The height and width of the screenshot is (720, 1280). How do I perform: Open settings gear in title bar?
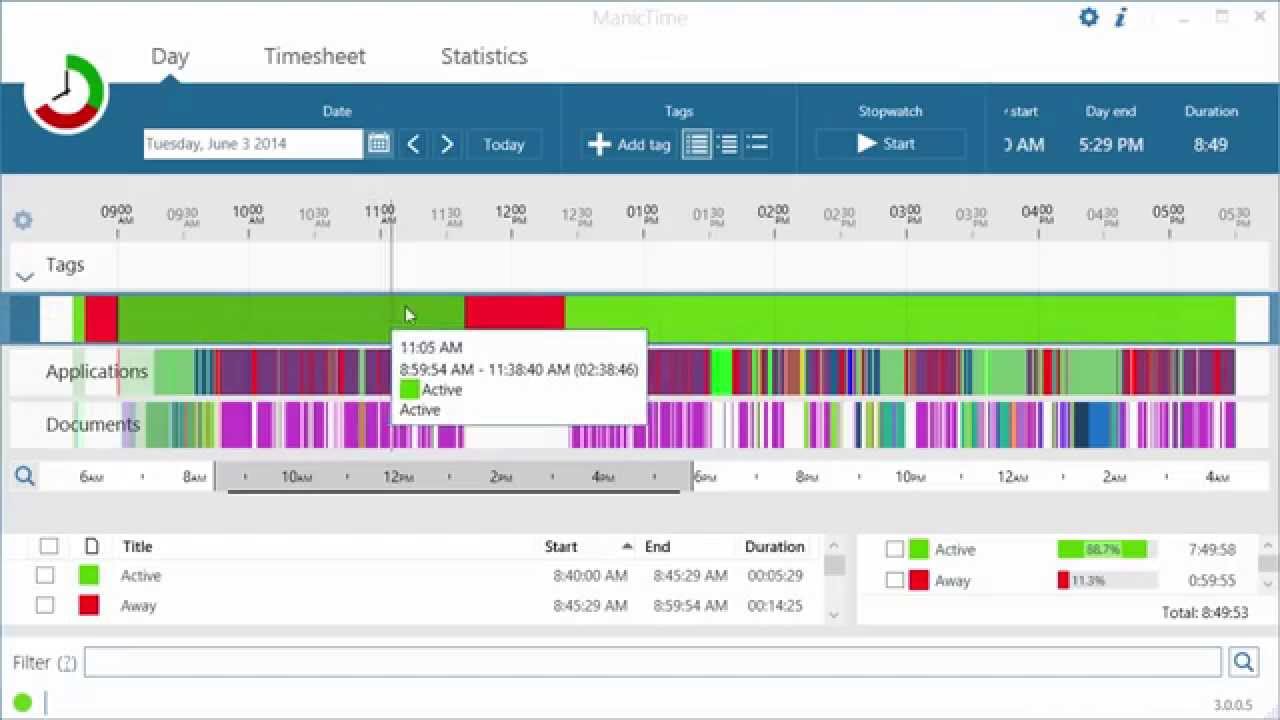1089,17
